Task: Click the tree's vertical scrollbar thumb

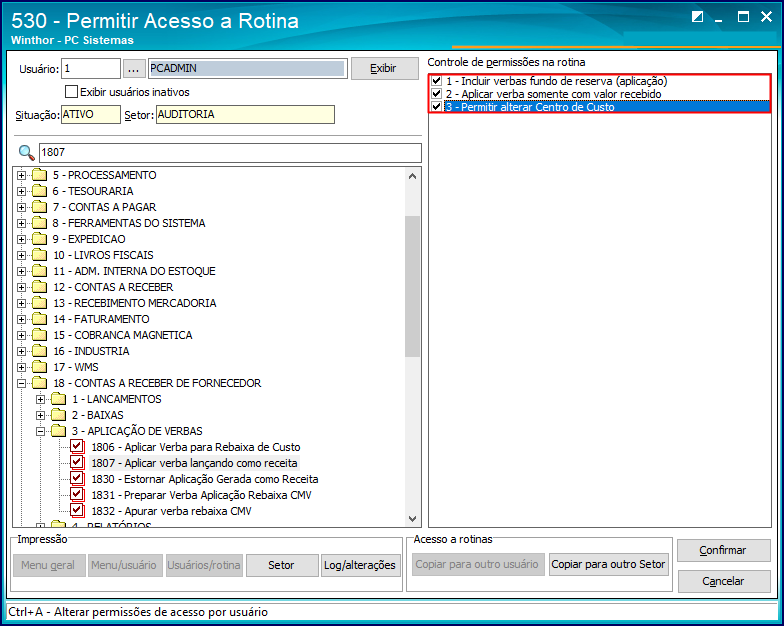Action: pyautogui.click(x=412, y=286)
